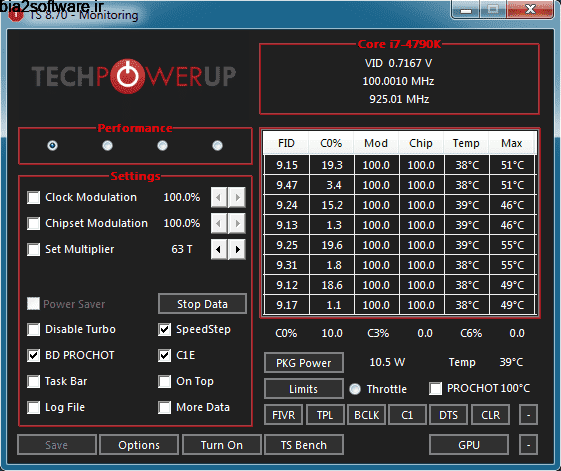Click the Temp column header

coord(466,143)
